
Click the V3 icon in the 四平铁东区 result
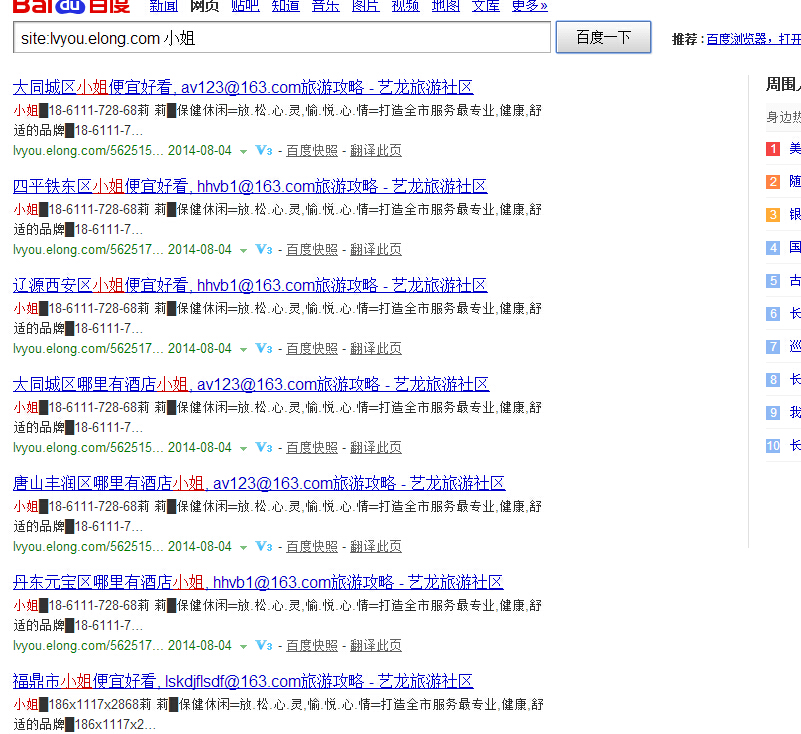pos(264,250)
